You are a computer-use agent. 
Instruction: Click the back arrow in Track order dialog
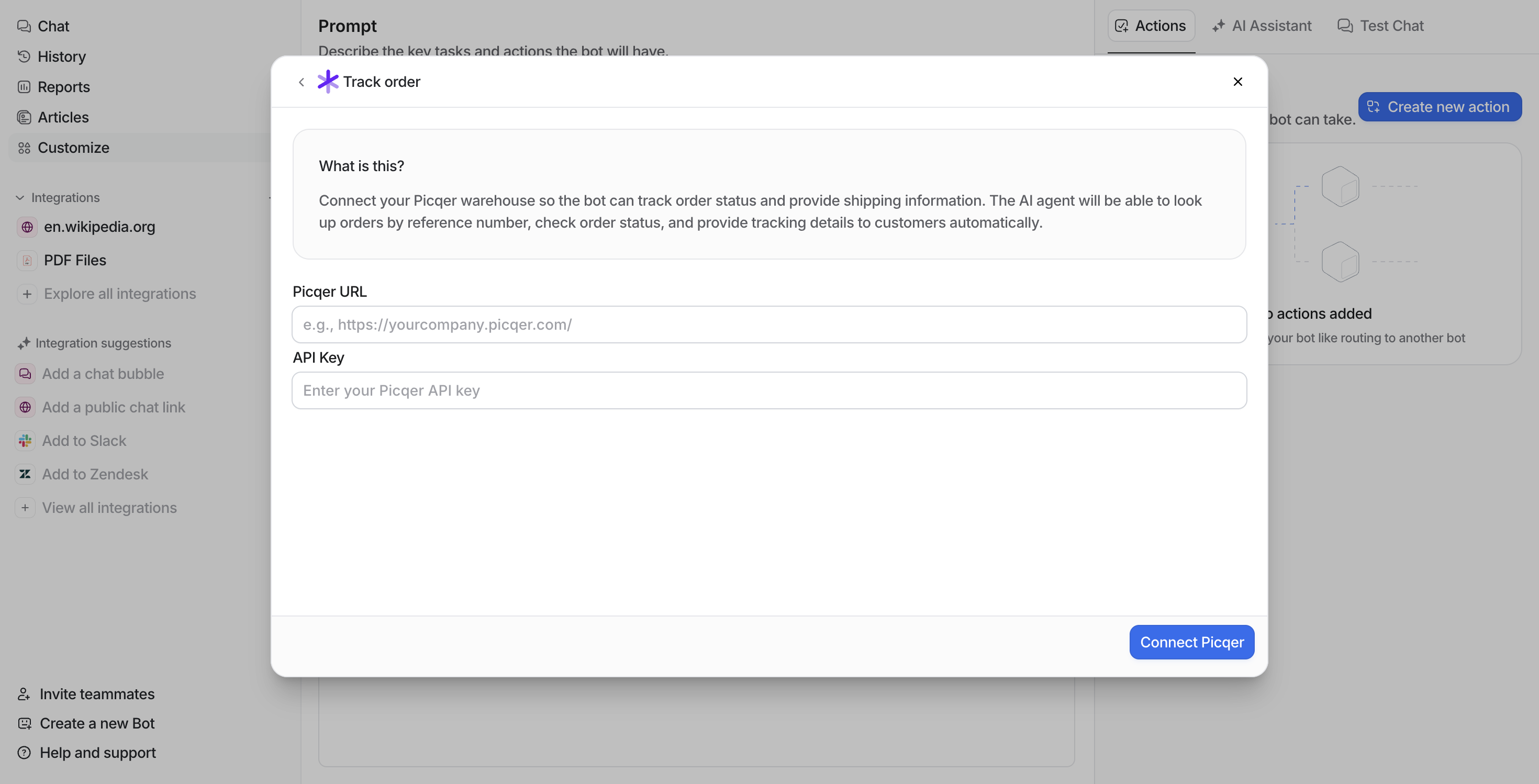(x=301, y=82)
